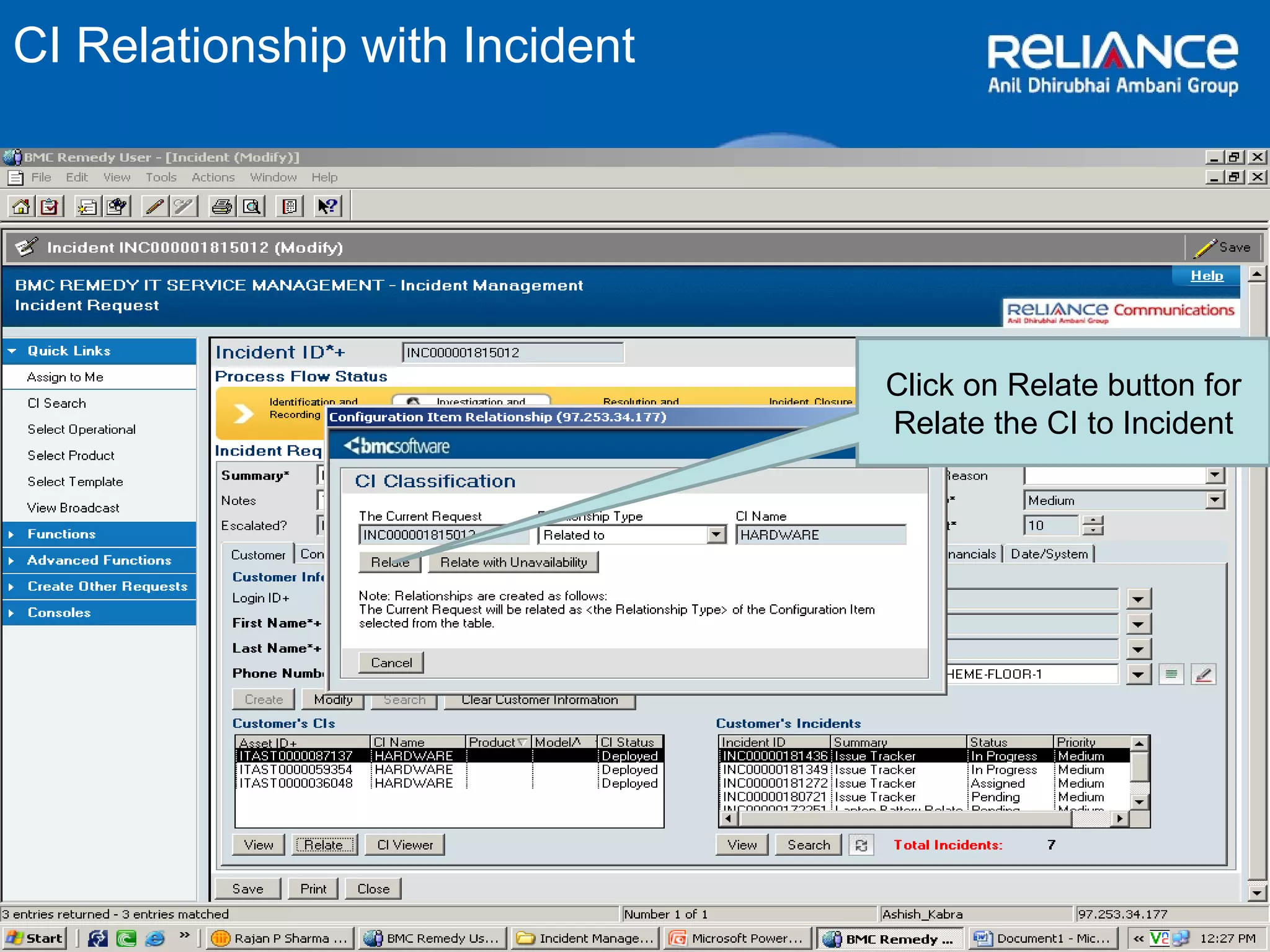Click the green quick launch icon
This screenshot has width=1270, height=952.
[127, 938]
